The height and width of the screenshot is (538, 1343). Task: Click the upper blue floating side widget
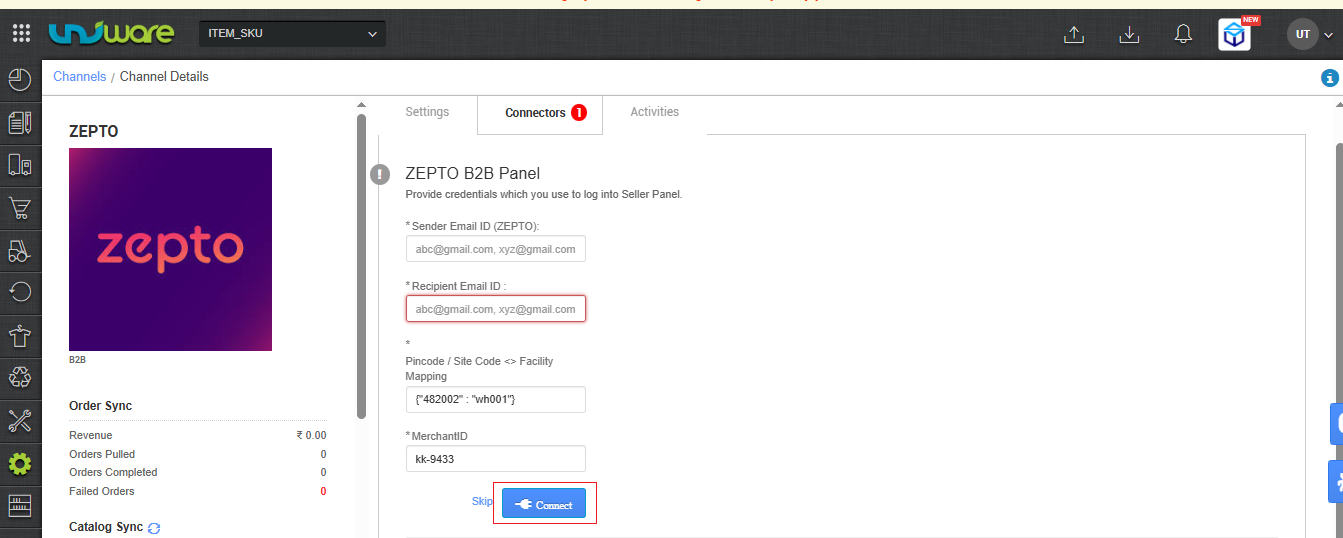(x=1336, y=424)
